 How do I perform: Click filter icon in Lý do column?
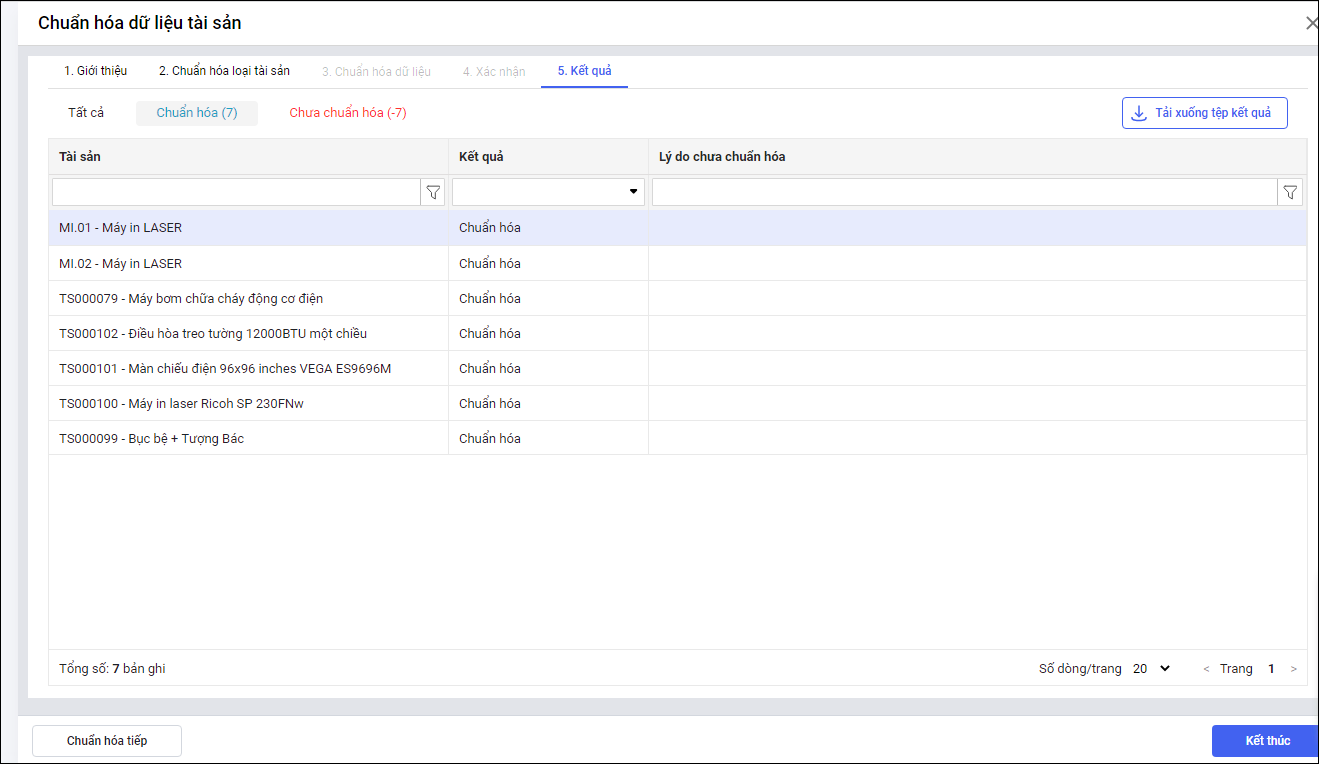point(1290,192)
